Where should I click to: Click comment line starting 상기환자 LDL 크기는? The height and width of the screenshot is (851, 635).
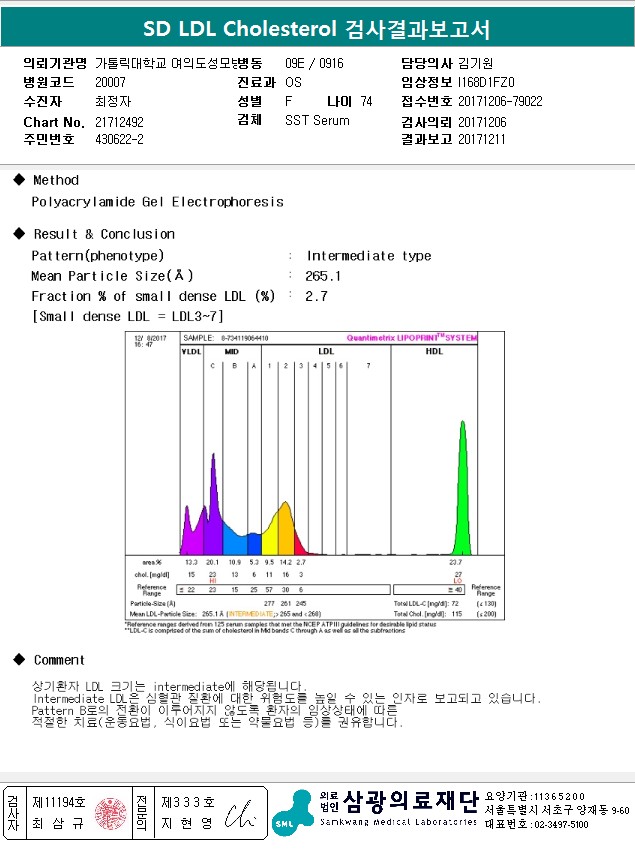[x=169, y=687]
